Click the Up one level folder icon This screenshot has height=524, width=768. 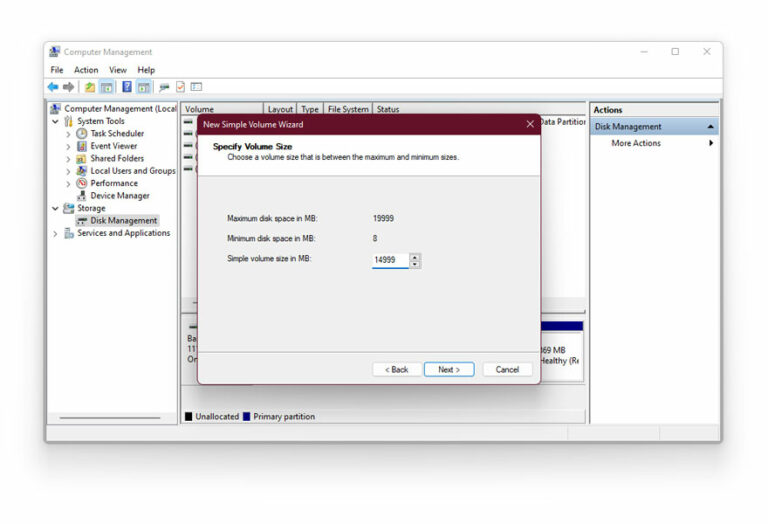tap(90, 87)
